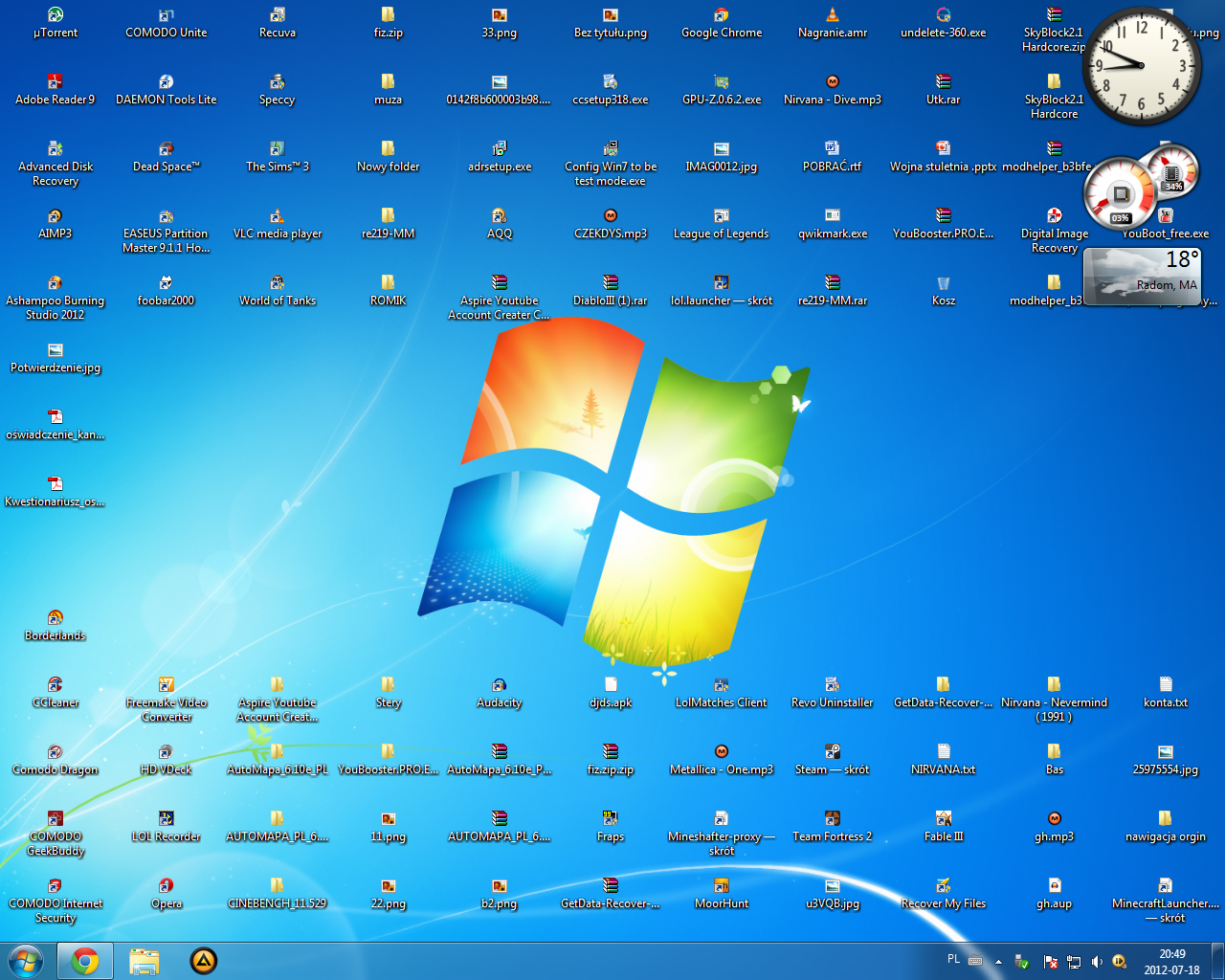This screenshot has height=980, width=1225.
Task: Click the Daemon Tools Lite shortcut
Action: (166, 83)
